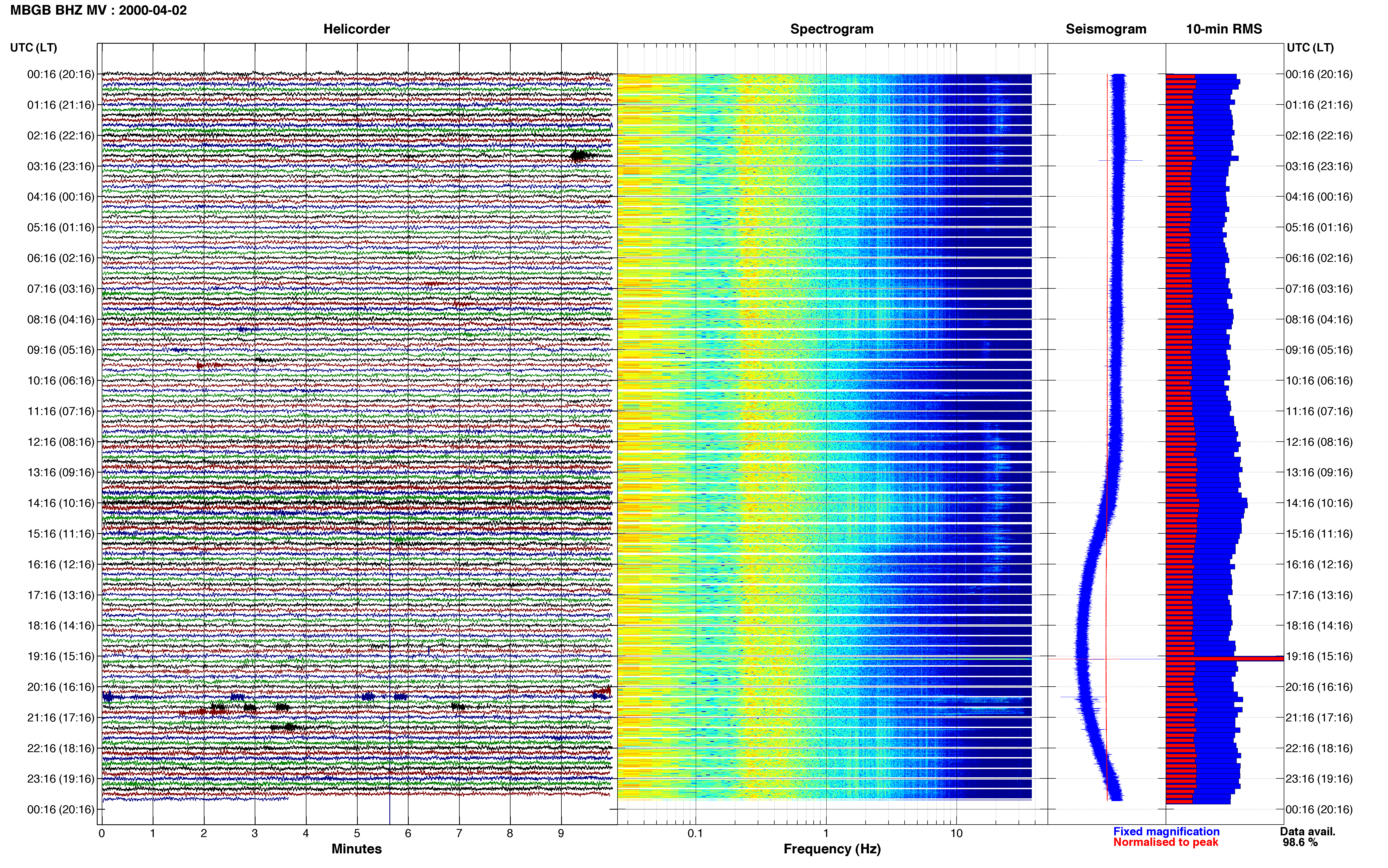Click the '0.1' tick on the frequency axis
Screen dimensions: 1388x868
point(695,833)
